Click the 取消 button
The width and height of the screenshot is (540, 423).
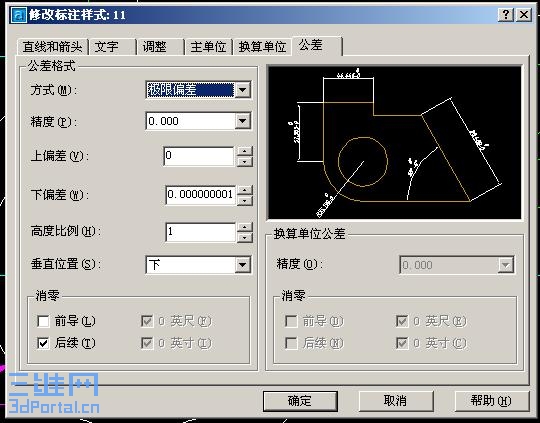coord(396,401)
